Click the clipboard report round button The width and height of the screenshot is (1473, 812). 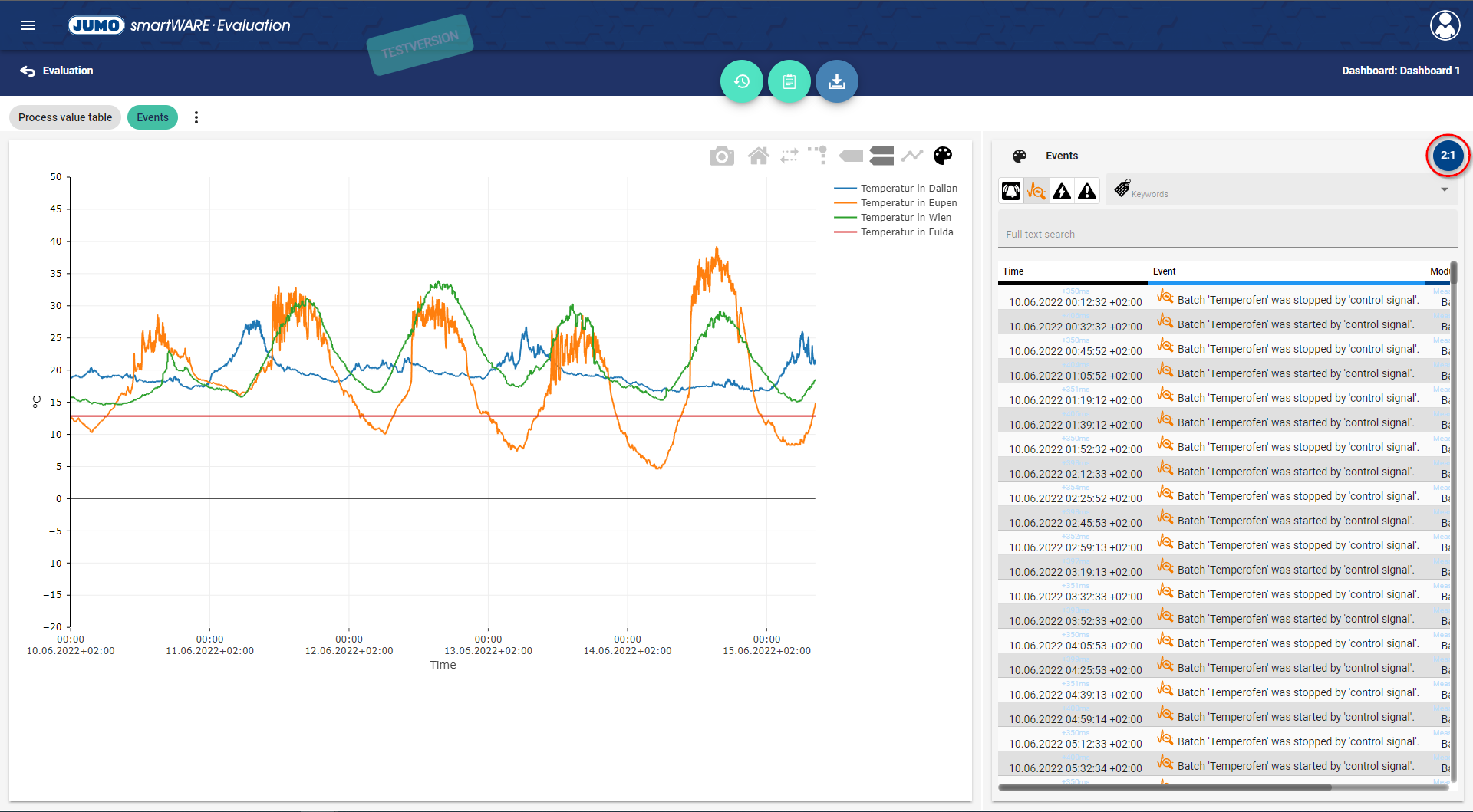click(789, 81)
